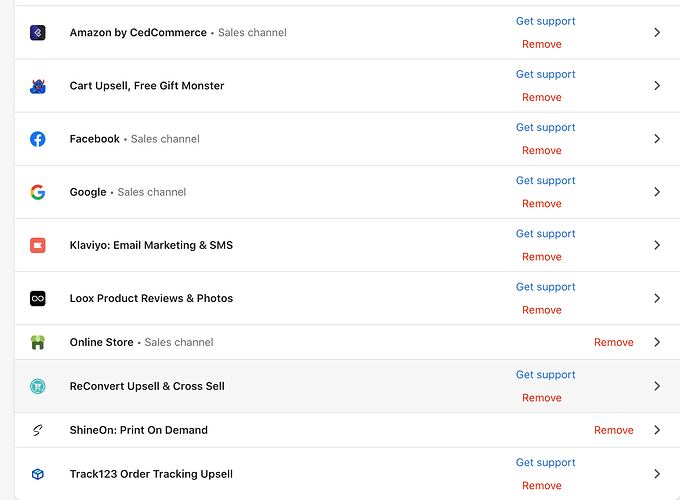Remove Cart Upsell, Free Gift Monster

pyautogui.click(x=541, y=98)
